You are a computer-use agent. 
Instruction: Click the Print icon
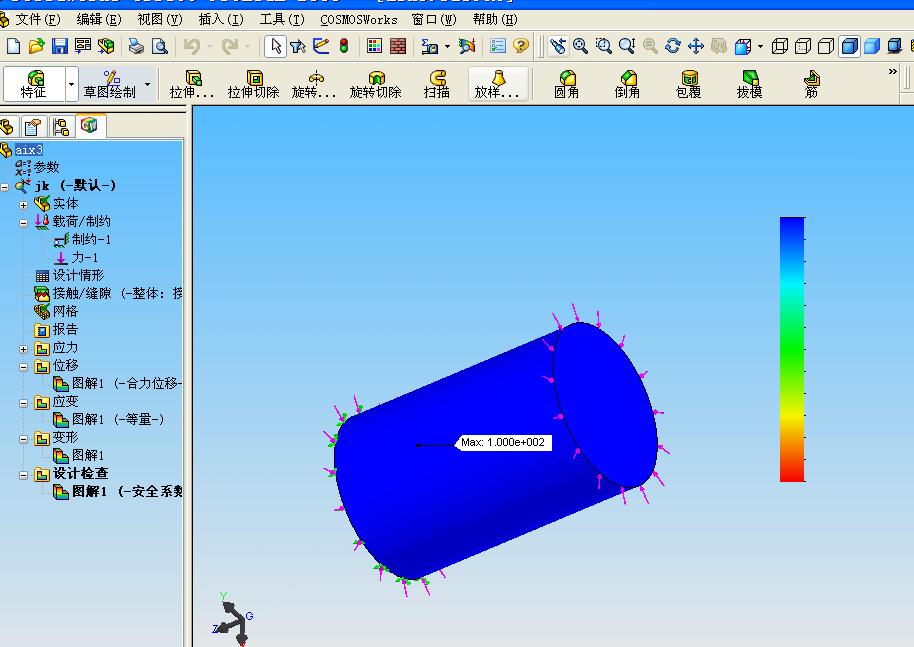(136, 45)
